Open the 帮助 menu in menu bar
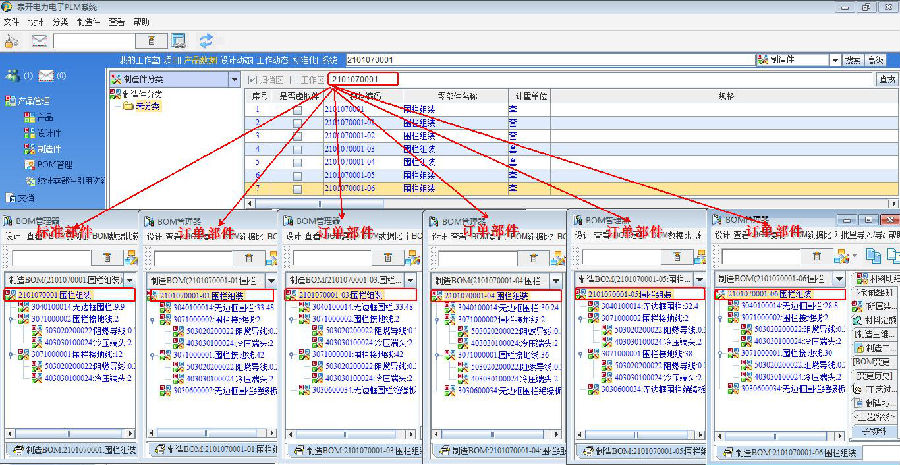 click(x=142, y=21)
